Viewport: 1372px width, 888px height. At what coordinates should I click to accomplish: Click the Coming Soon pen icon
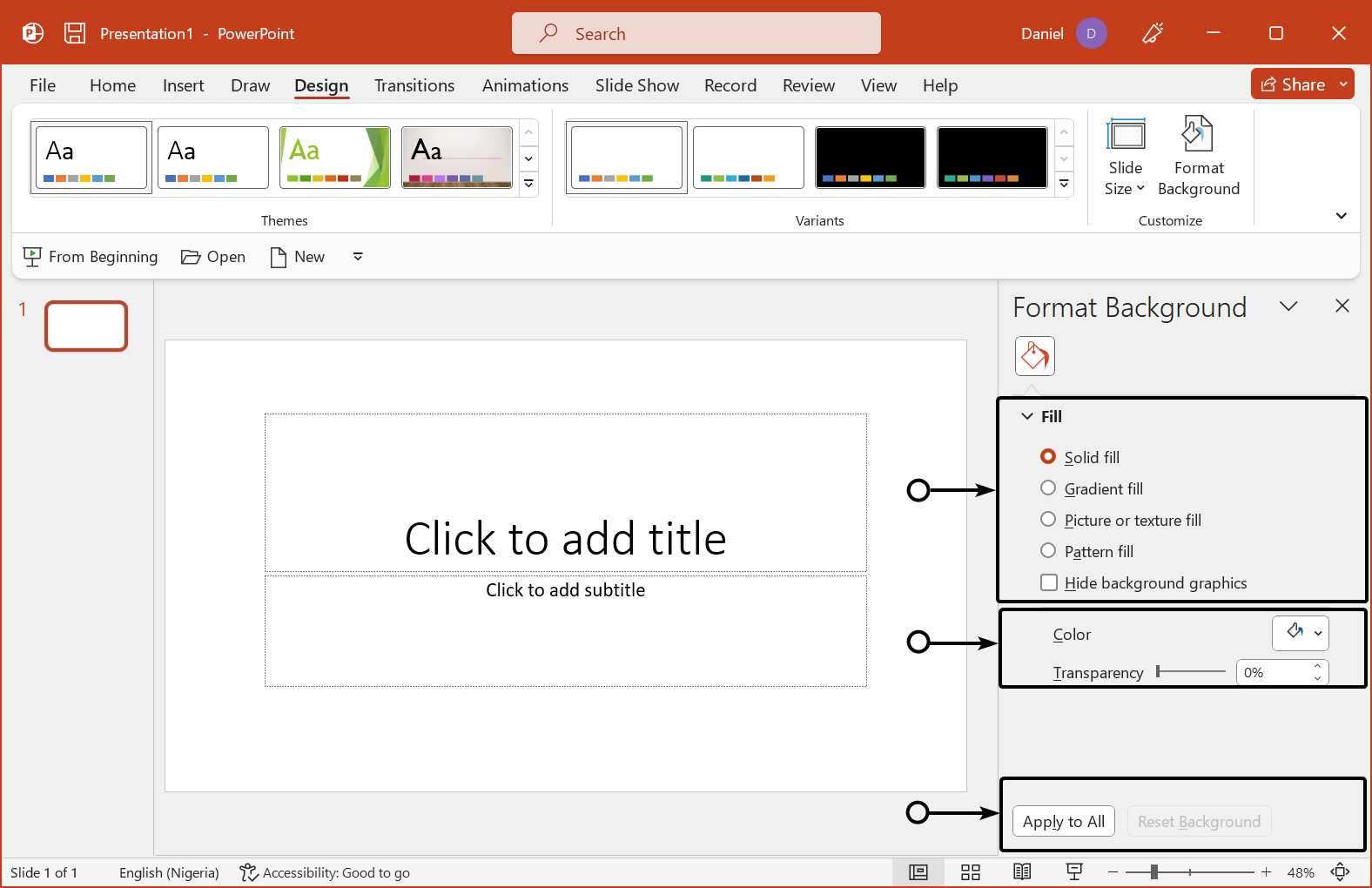[1153, 34]
